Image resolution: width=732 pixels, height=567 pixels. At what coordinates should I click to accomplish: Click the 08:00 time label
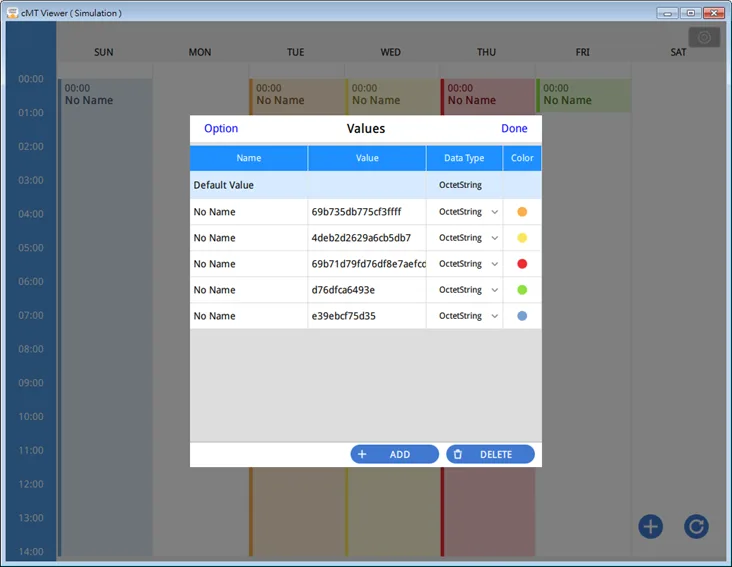(x=31, y=349)
